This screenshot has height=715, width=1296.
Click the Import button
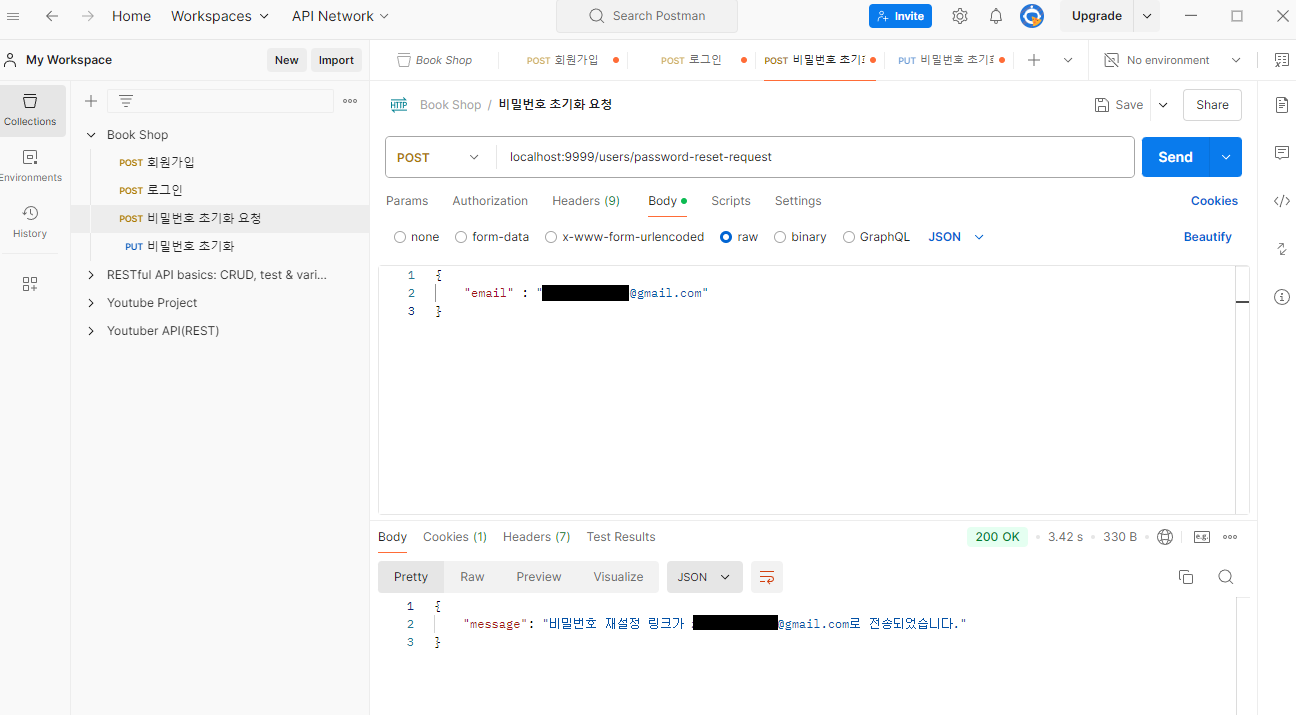(336, 60)
